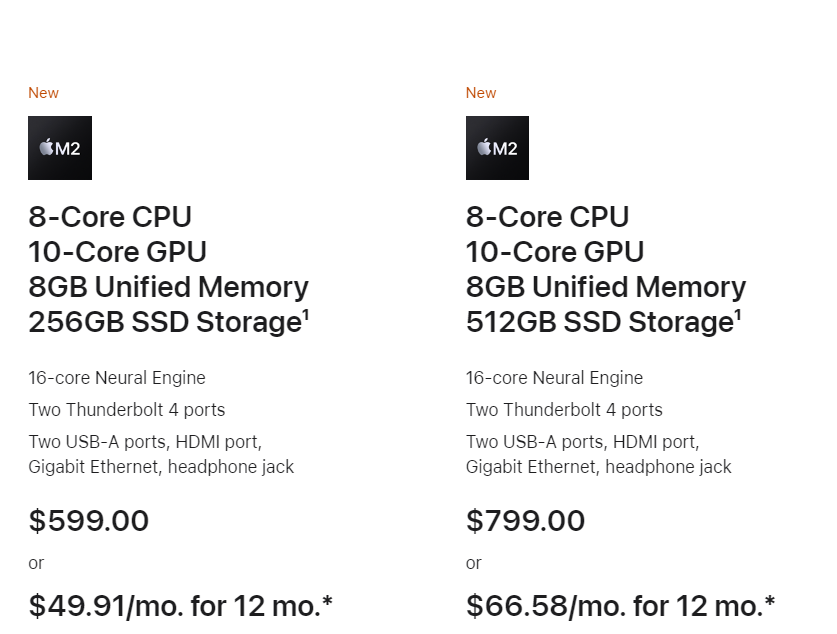Click the 256GB SSD Storage heading
The image size is (837, 634).
coord(164,322)
